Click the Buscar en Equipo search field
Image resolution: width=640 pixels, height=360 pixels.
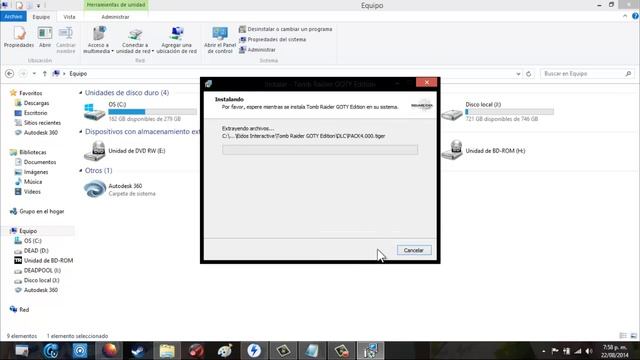587,74
